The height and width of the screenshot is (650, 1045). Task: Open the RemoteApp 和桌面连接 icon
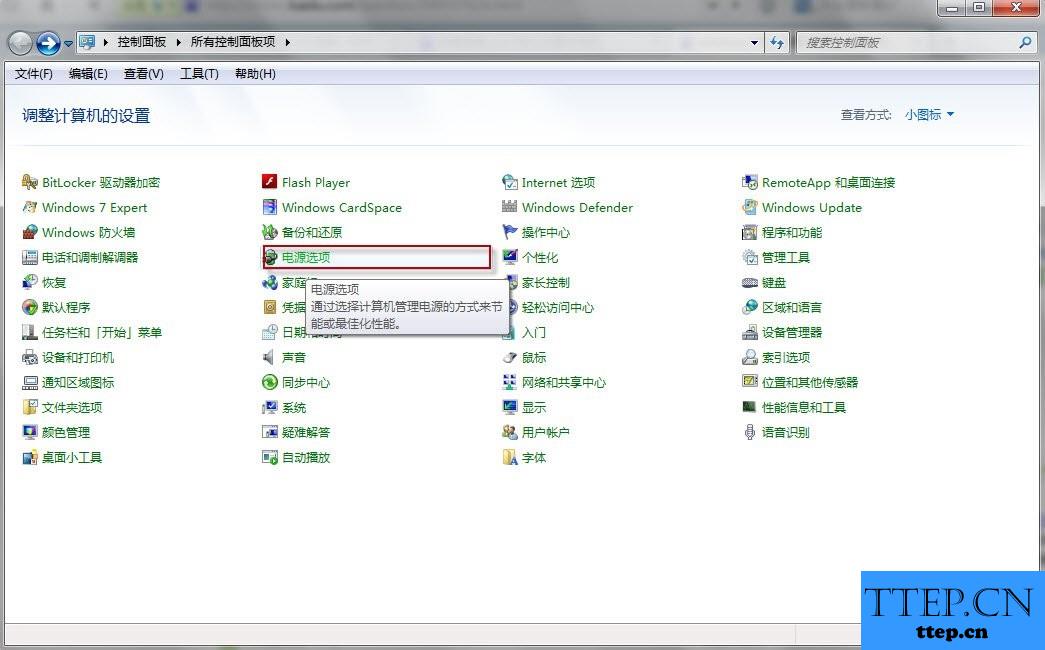750,182
